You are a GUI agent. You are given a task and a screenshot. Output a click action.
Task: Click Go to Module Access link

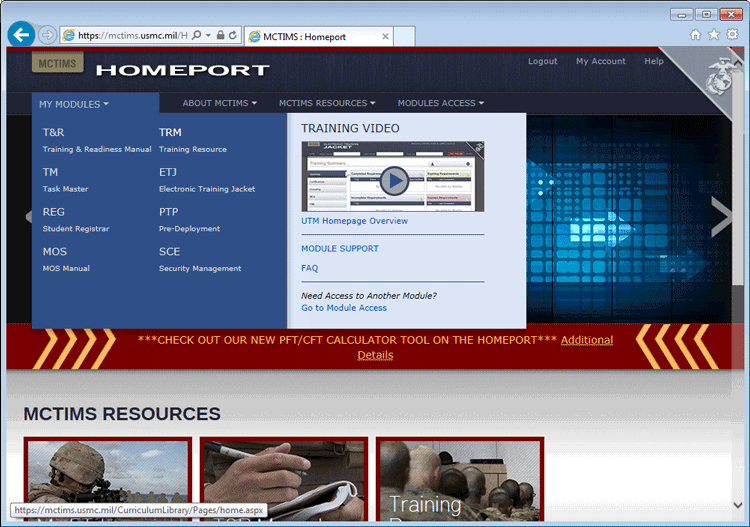[344, 308]
